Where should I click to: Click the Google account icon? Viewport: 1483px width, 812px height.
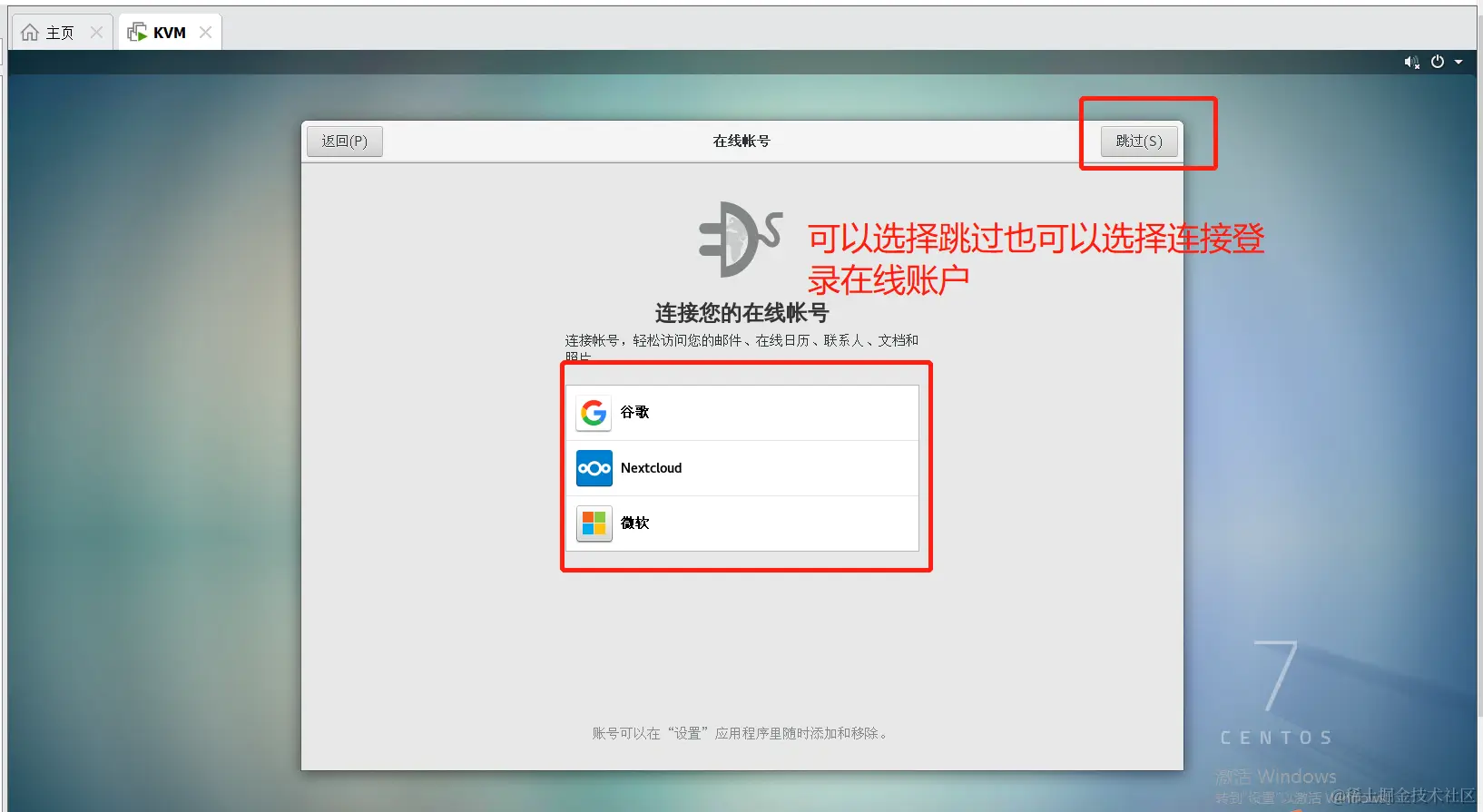click(594, 413)
